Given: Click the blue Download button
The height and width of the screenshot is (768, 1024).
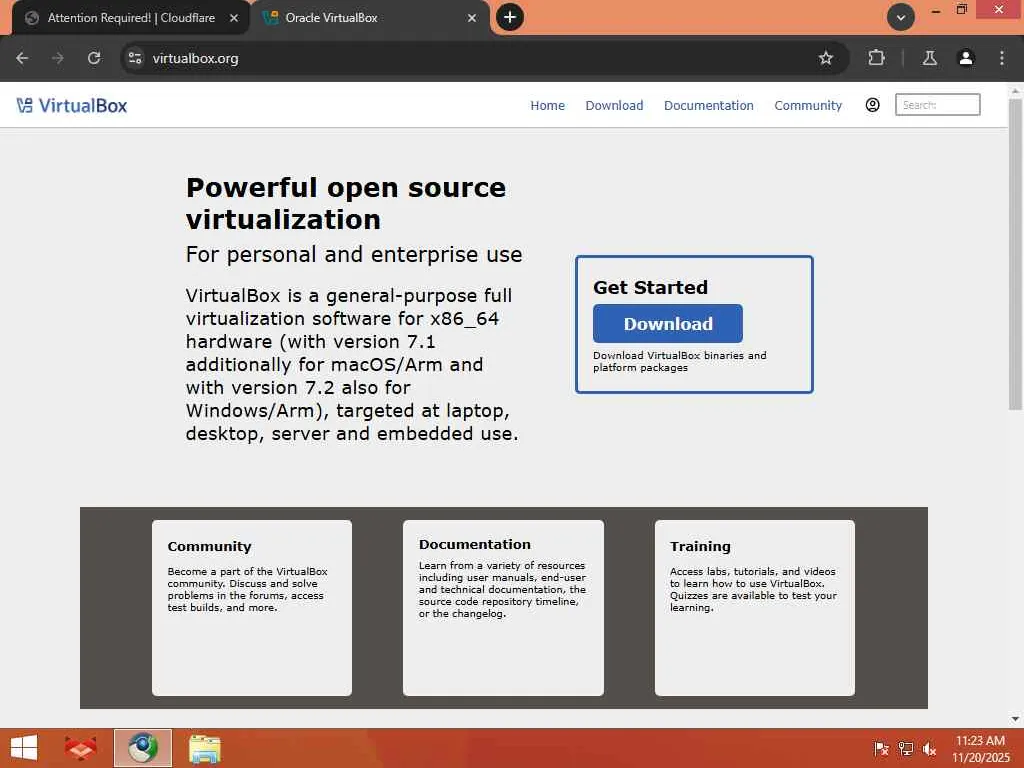Looking at the screenshot, I should click(667, 323).
